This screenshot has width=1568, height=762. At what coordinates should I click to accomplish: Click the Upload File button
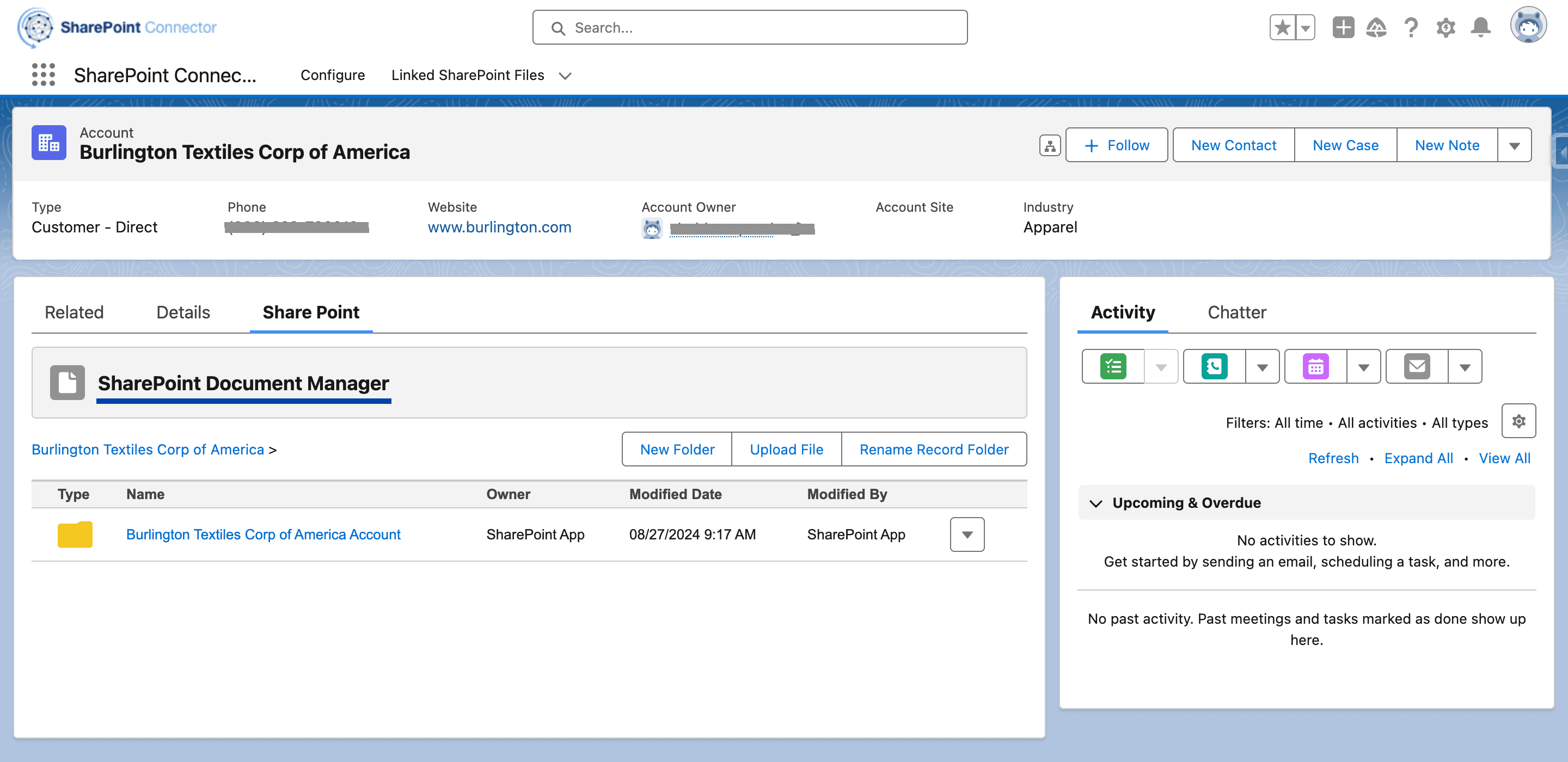(786, 450)
